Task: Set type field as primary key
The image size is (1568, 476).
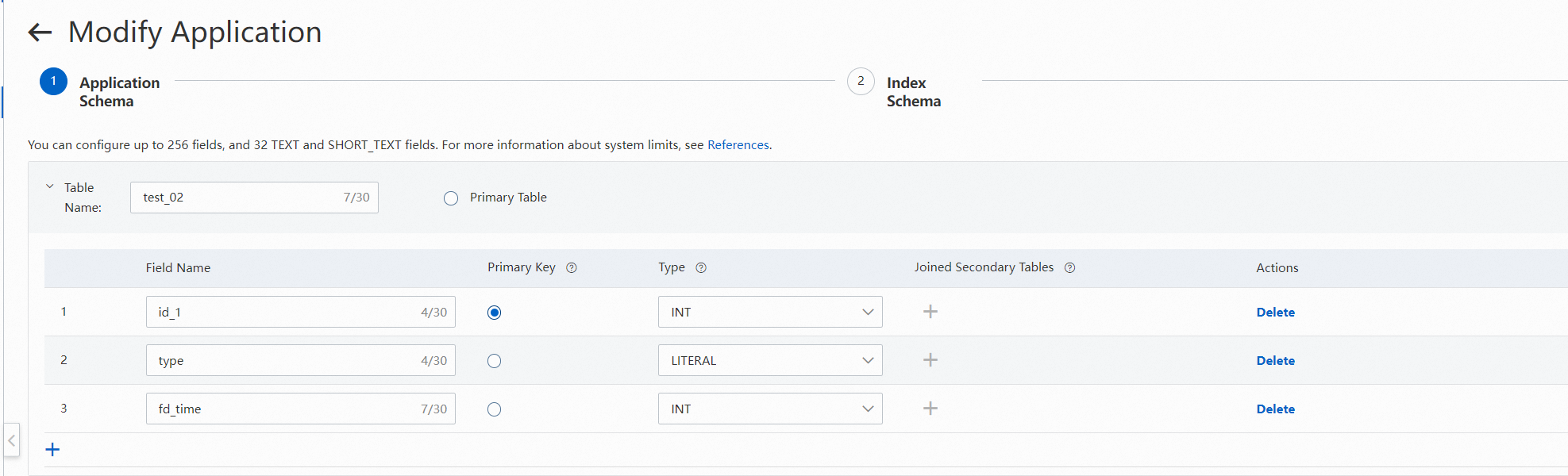Action: (494, 361)
